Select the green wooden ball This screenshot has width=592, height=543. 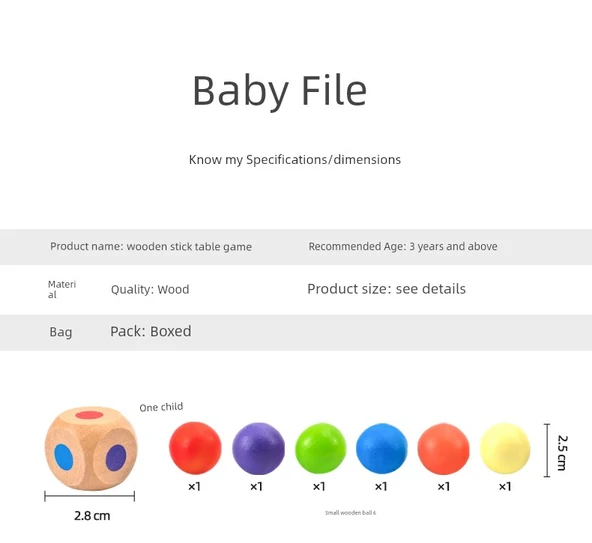click(320, 448)
